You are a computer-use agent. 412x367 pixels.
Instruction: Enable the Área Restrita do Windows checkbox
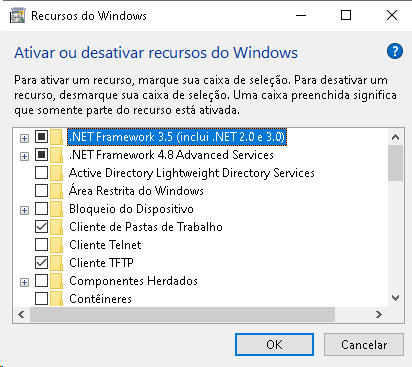point(41,191)
